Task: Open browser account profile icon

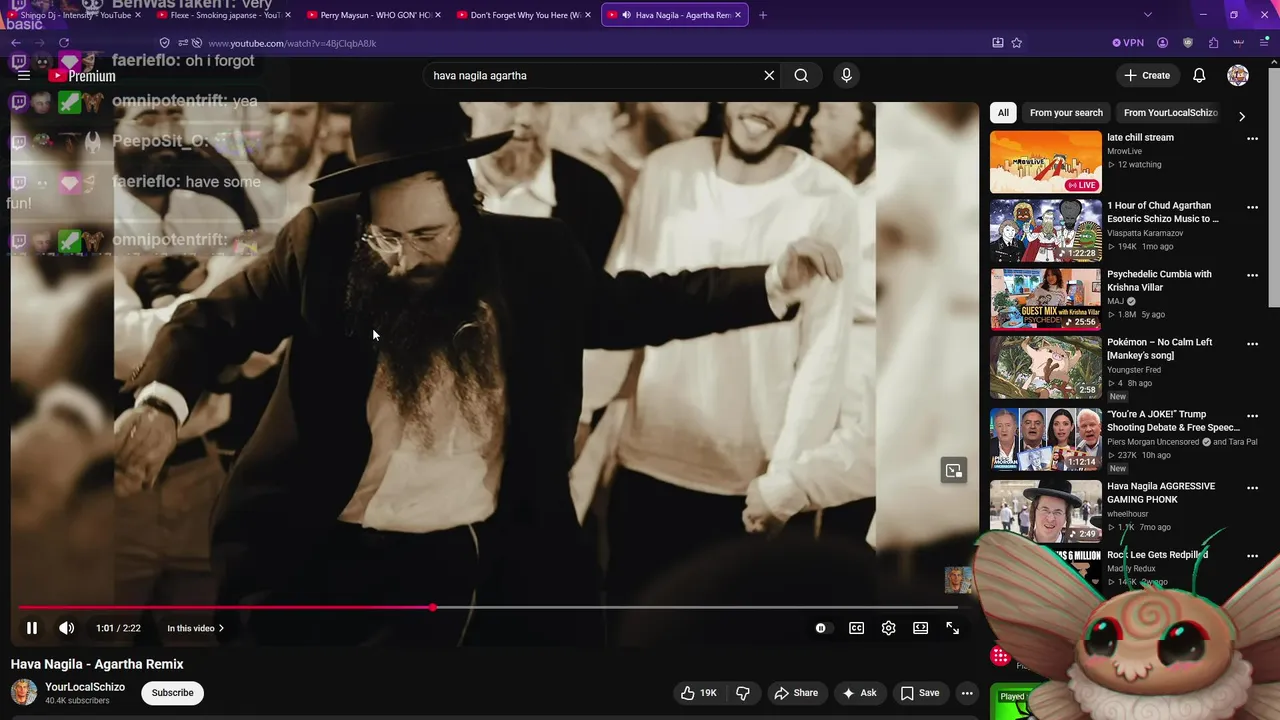Action: coord(1162,43)
